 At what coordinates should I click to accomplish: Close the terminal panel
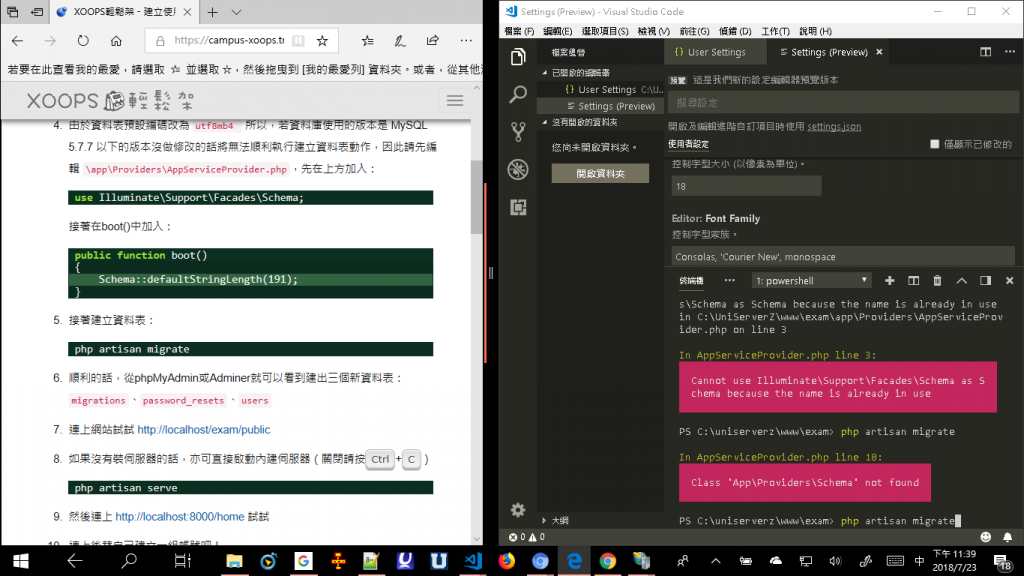click(x=1010, y=281)
